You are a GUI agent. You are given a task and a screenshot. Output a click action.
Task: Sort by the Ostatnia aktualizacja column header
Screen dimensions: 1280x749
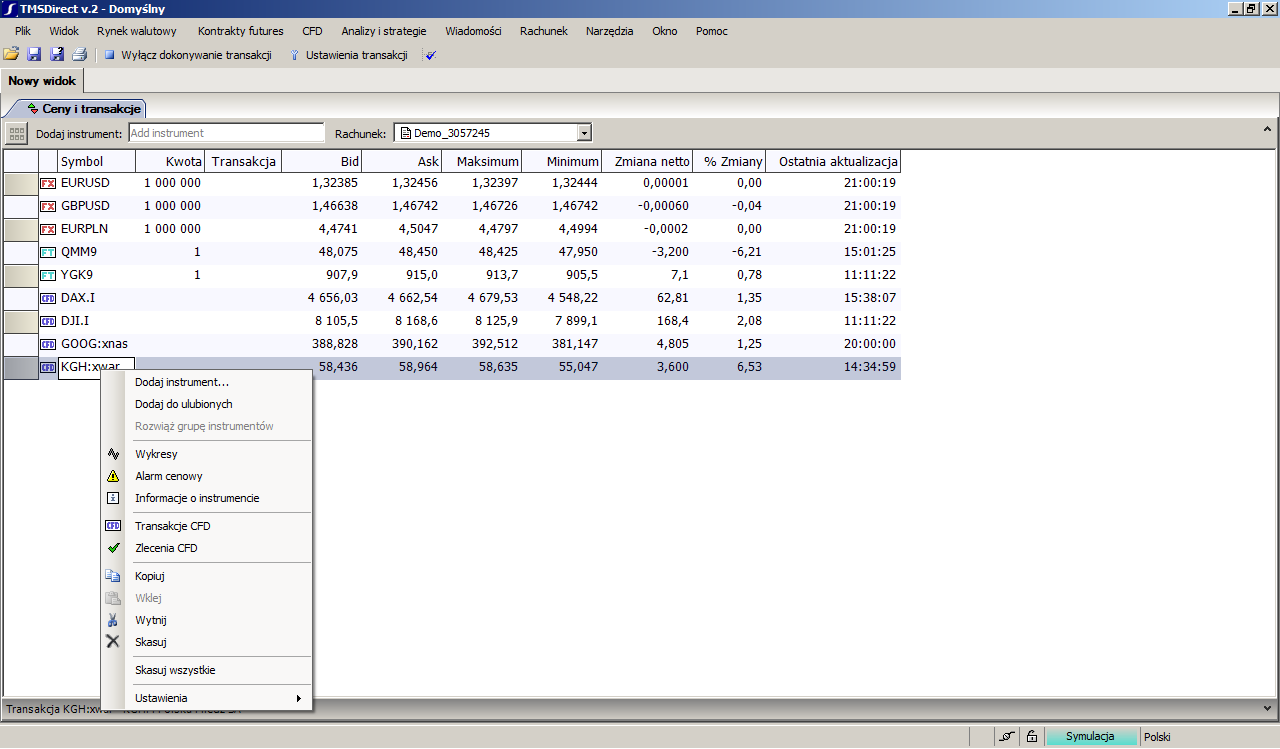833,162
